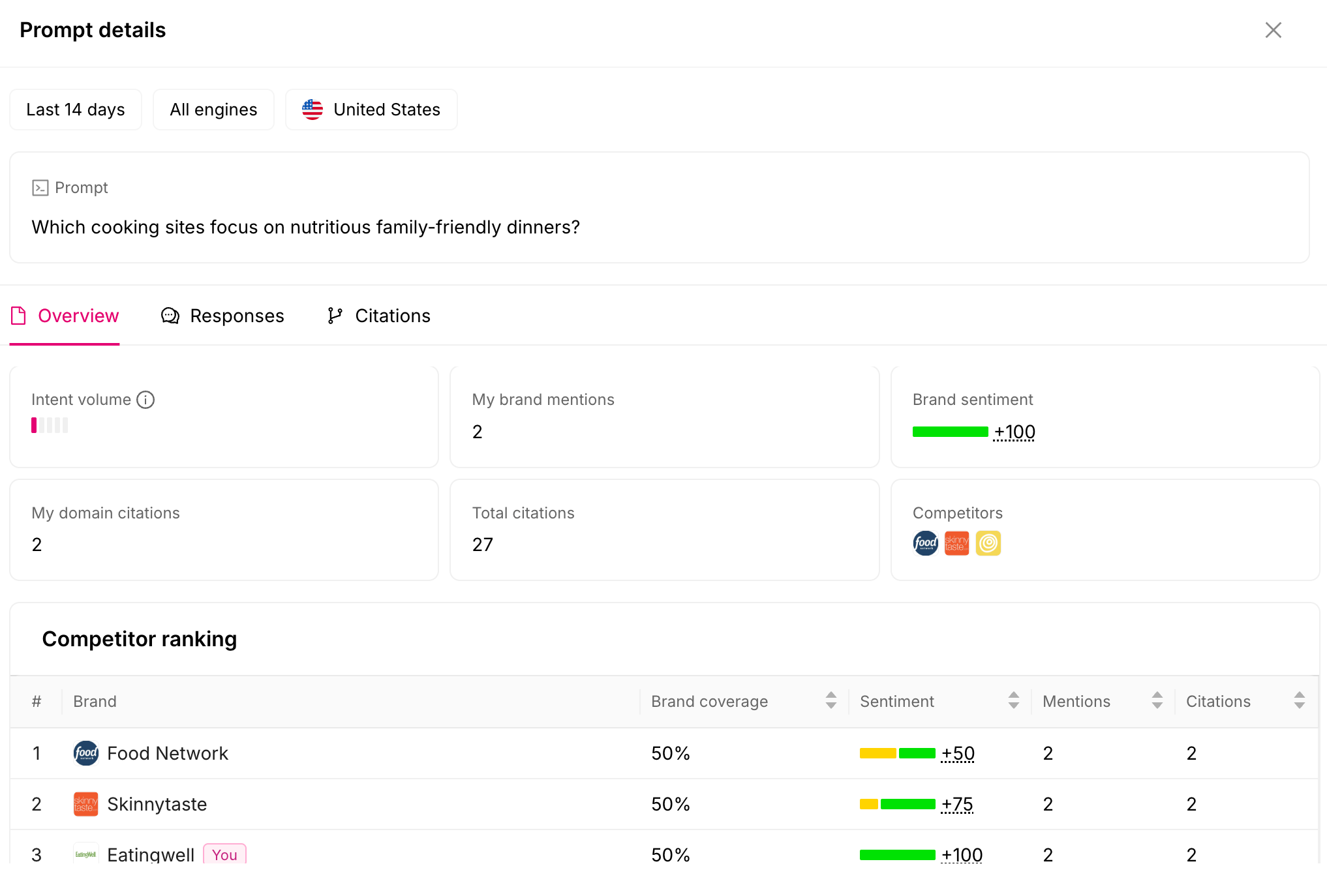This screenshot has width=1327, height=896.
Task: Click the You badge next to Eatingwell
Action: pyautogui.click(x=224, y=854)
